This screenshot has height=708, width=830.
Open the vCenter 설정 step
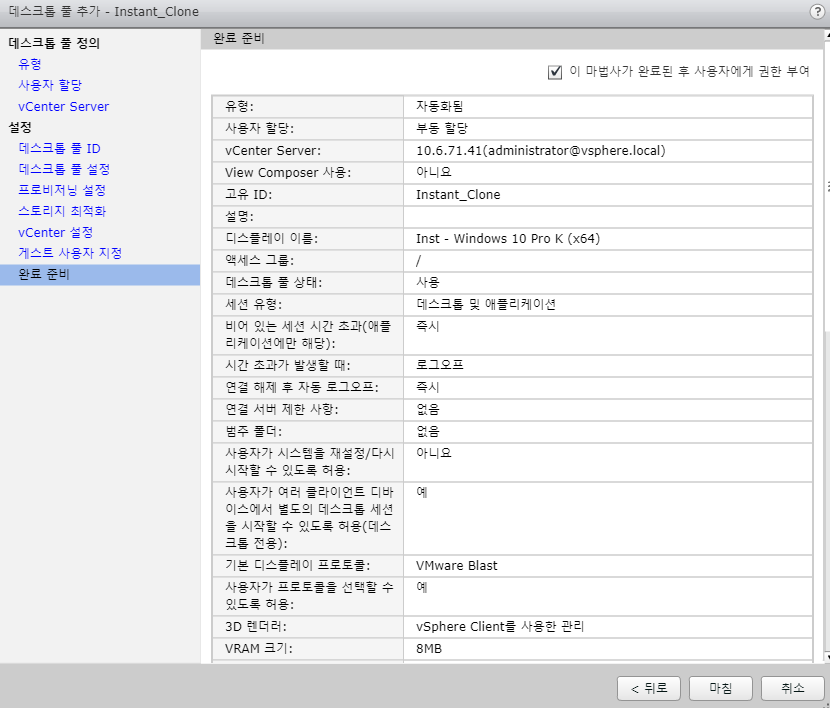pos(56,232)
